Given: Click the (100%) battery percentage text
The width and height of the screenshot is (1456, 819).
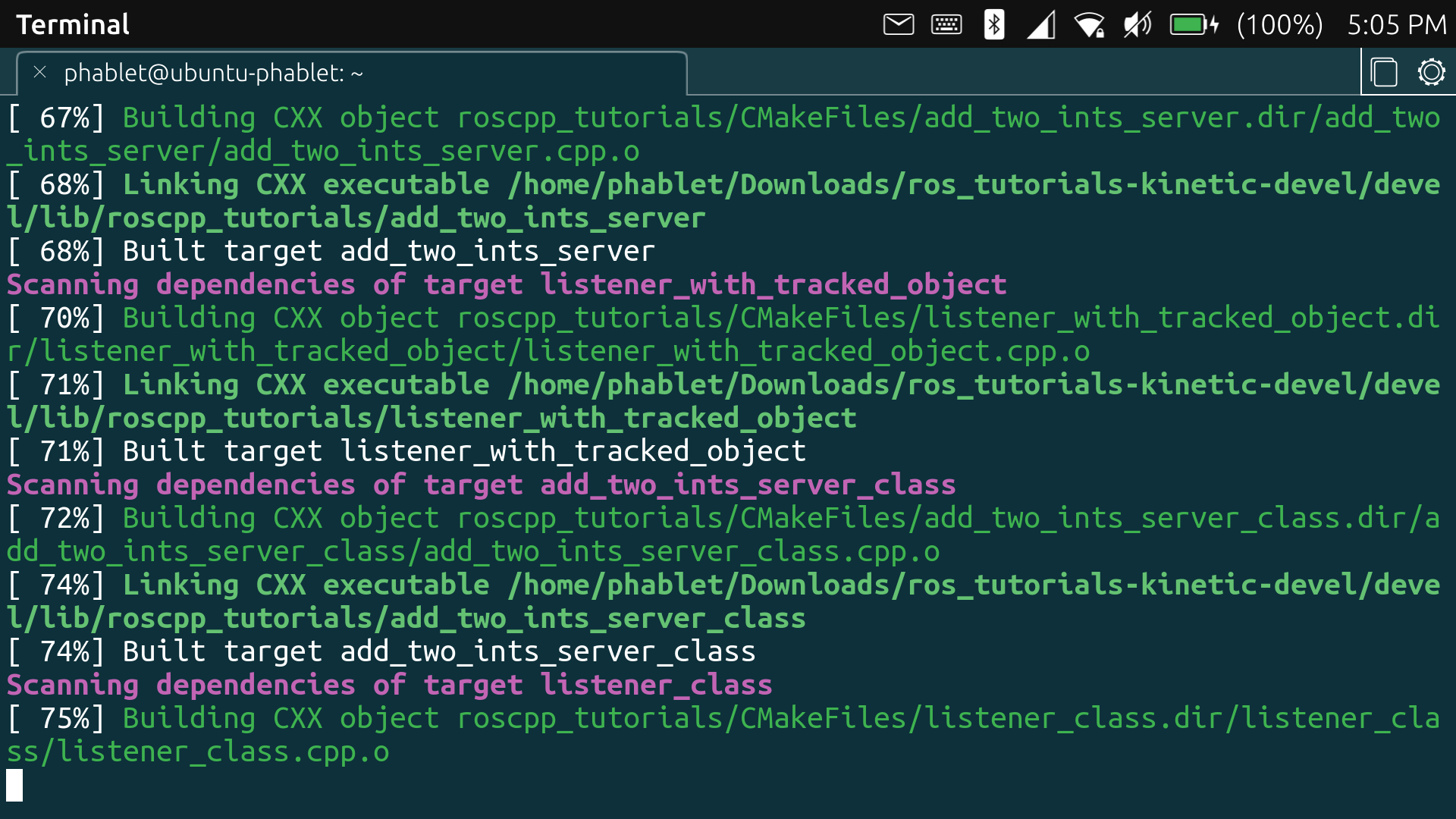Looking at the screenshot, I should click(1279, 24).
